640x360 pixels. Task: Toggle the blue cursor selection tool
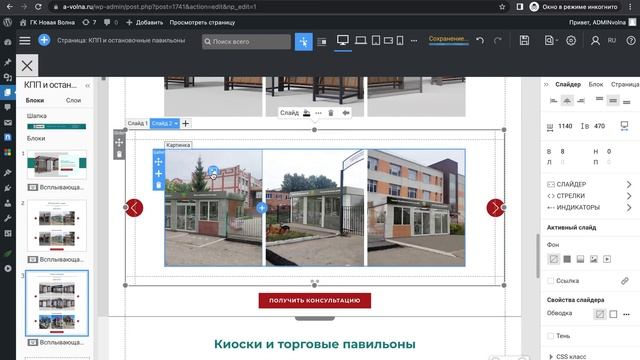click(x=304, y=42)
